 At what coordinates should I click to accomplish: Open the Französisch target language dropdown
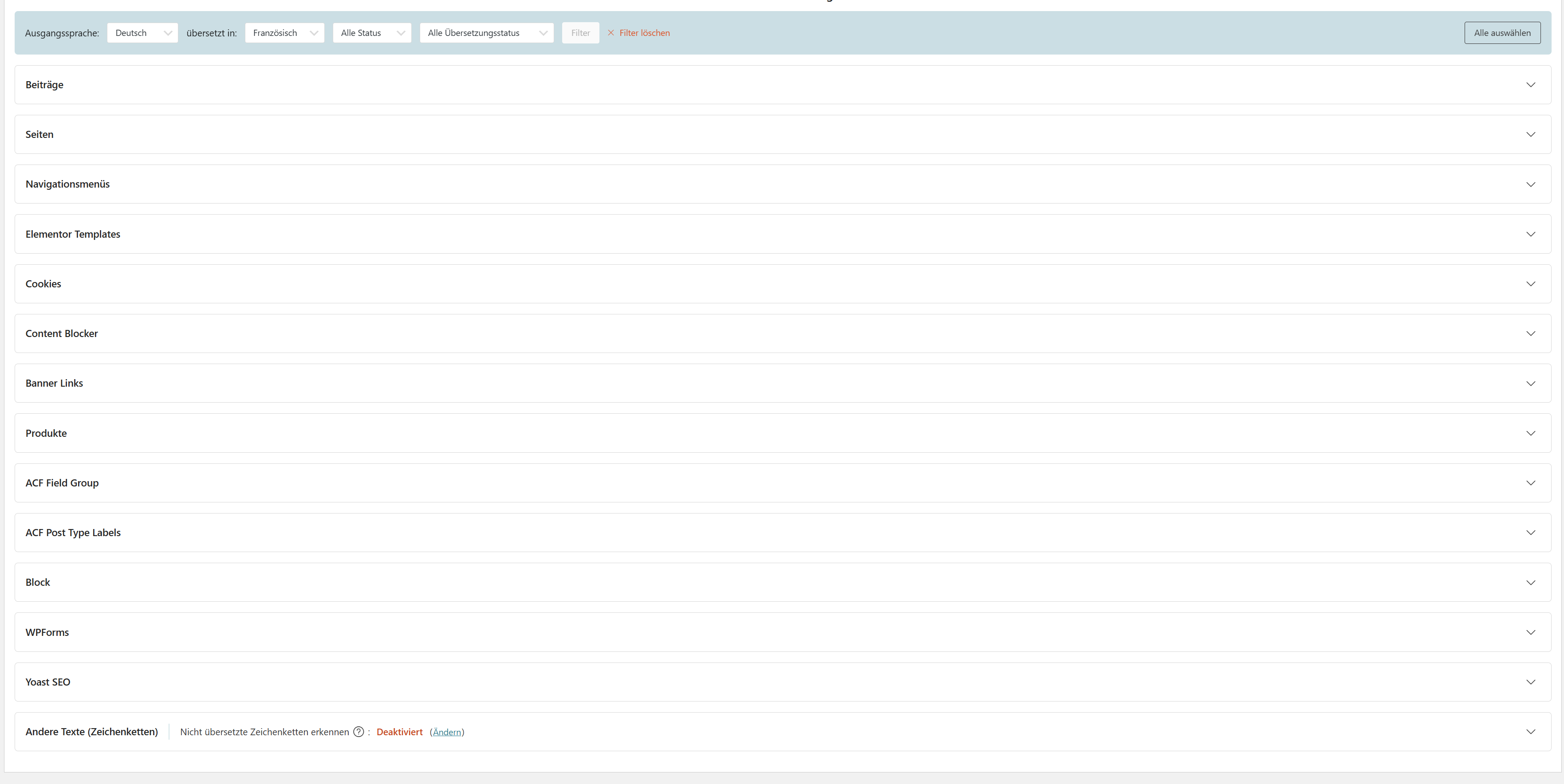pos(284,33)
